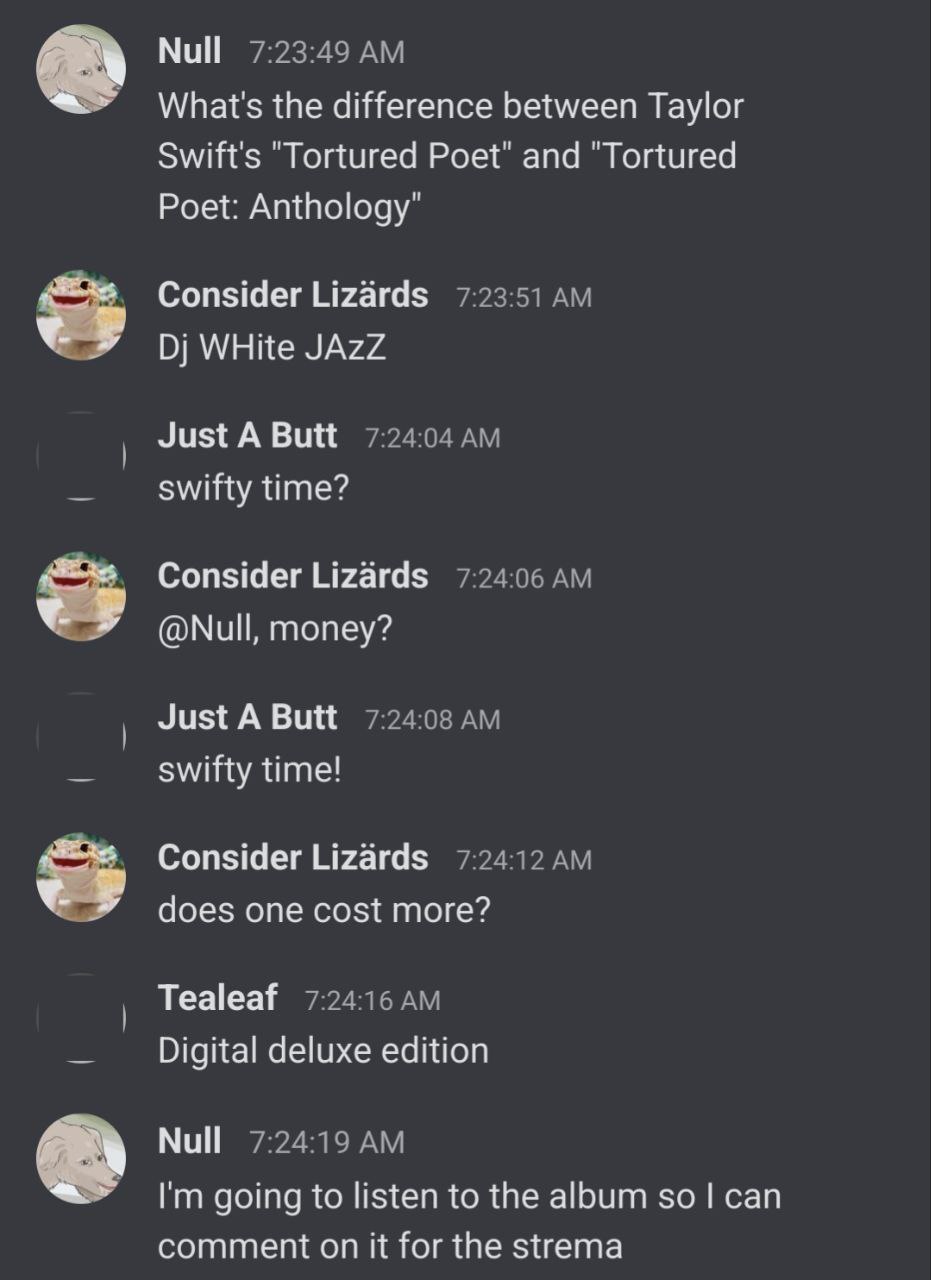The image size is (931, 1280).
Task: Click the "swifty time!" message text
Action: click(x=250, y=770)
